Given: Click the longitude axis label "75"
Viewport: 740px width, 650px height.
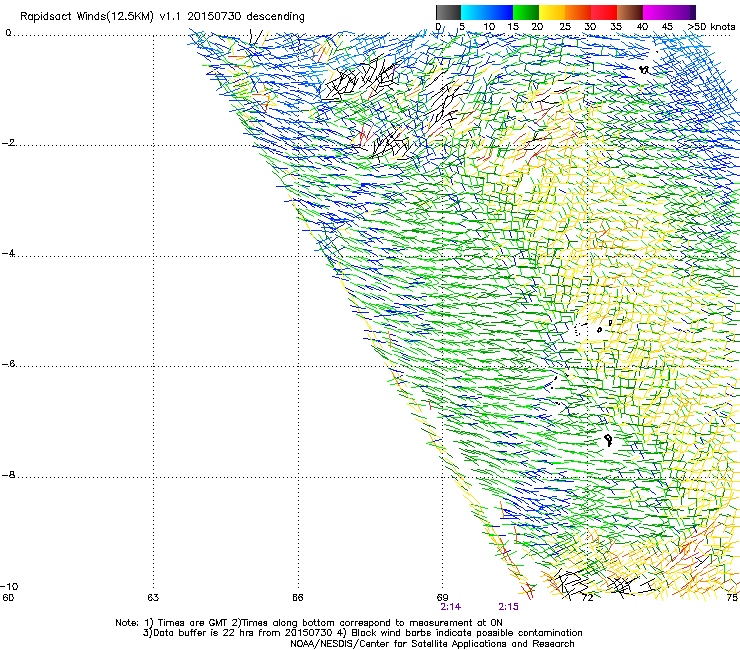Looking at the screenshot, I should click(732, 598).
